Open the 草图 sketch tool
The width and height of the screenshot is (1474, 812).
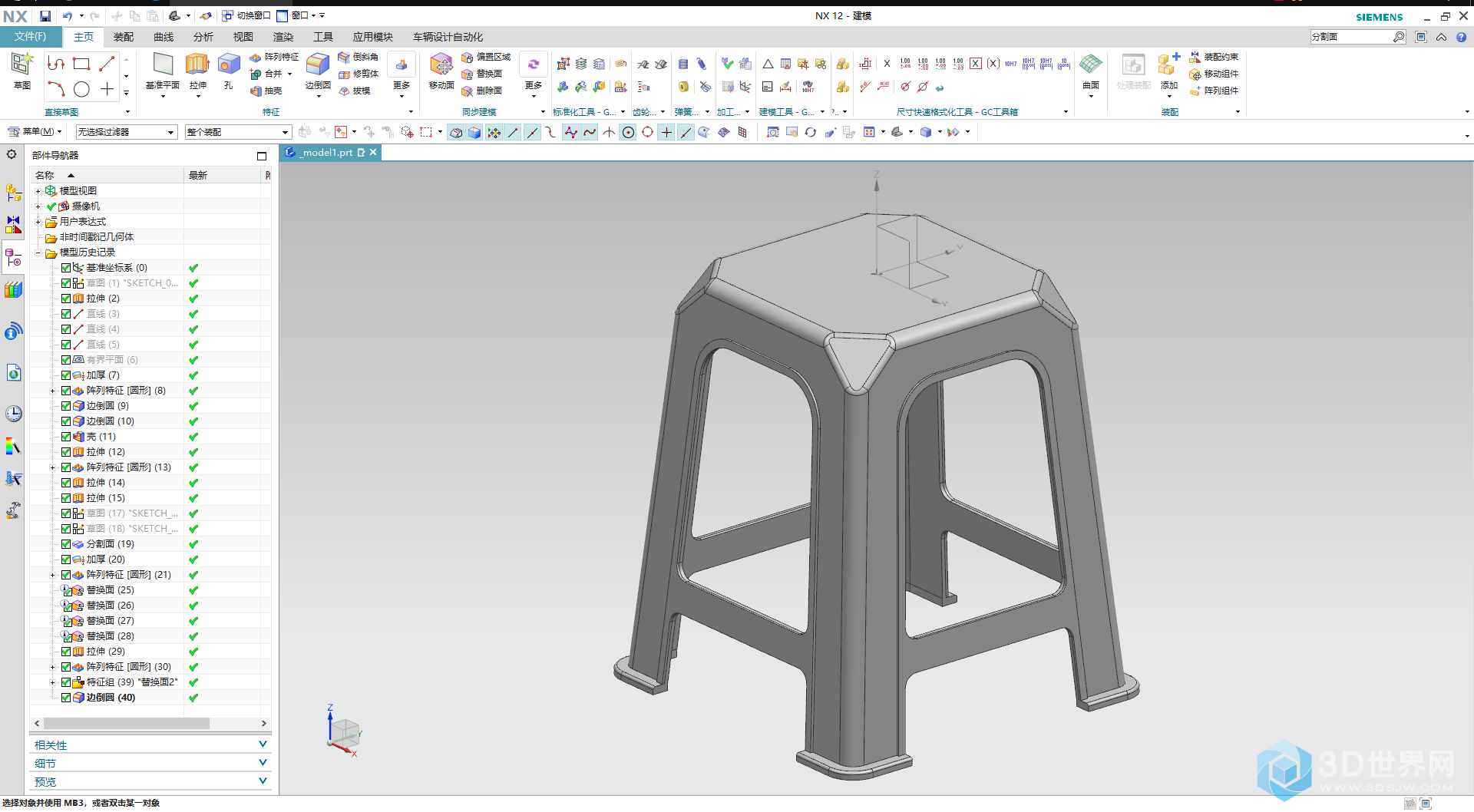click(x=22, y=71)
